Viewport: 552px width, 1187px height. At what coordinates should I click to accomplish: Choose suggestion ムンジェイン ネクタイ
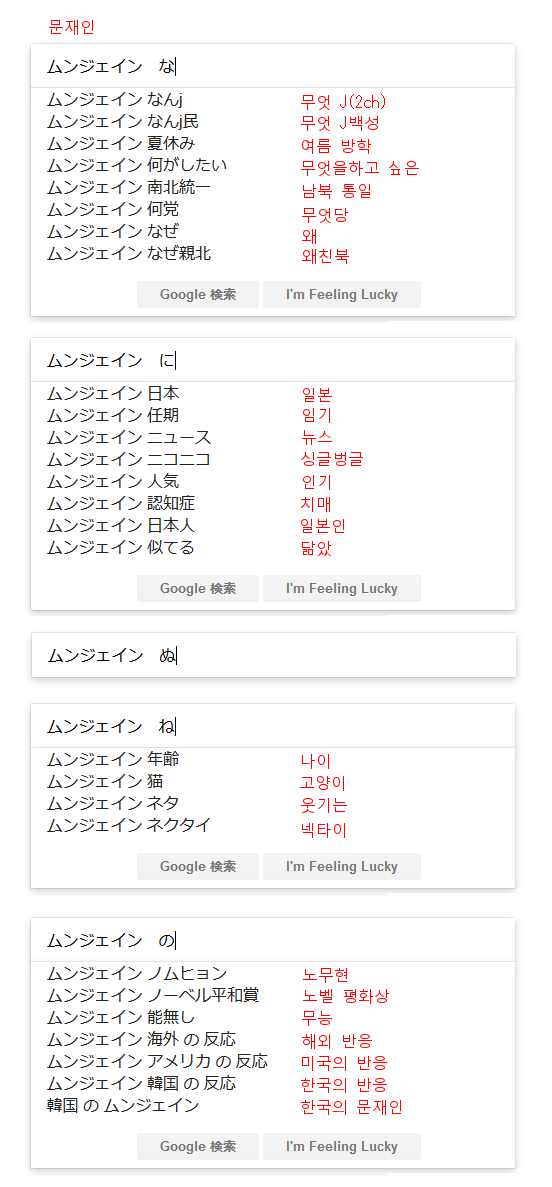pos(129,825)
